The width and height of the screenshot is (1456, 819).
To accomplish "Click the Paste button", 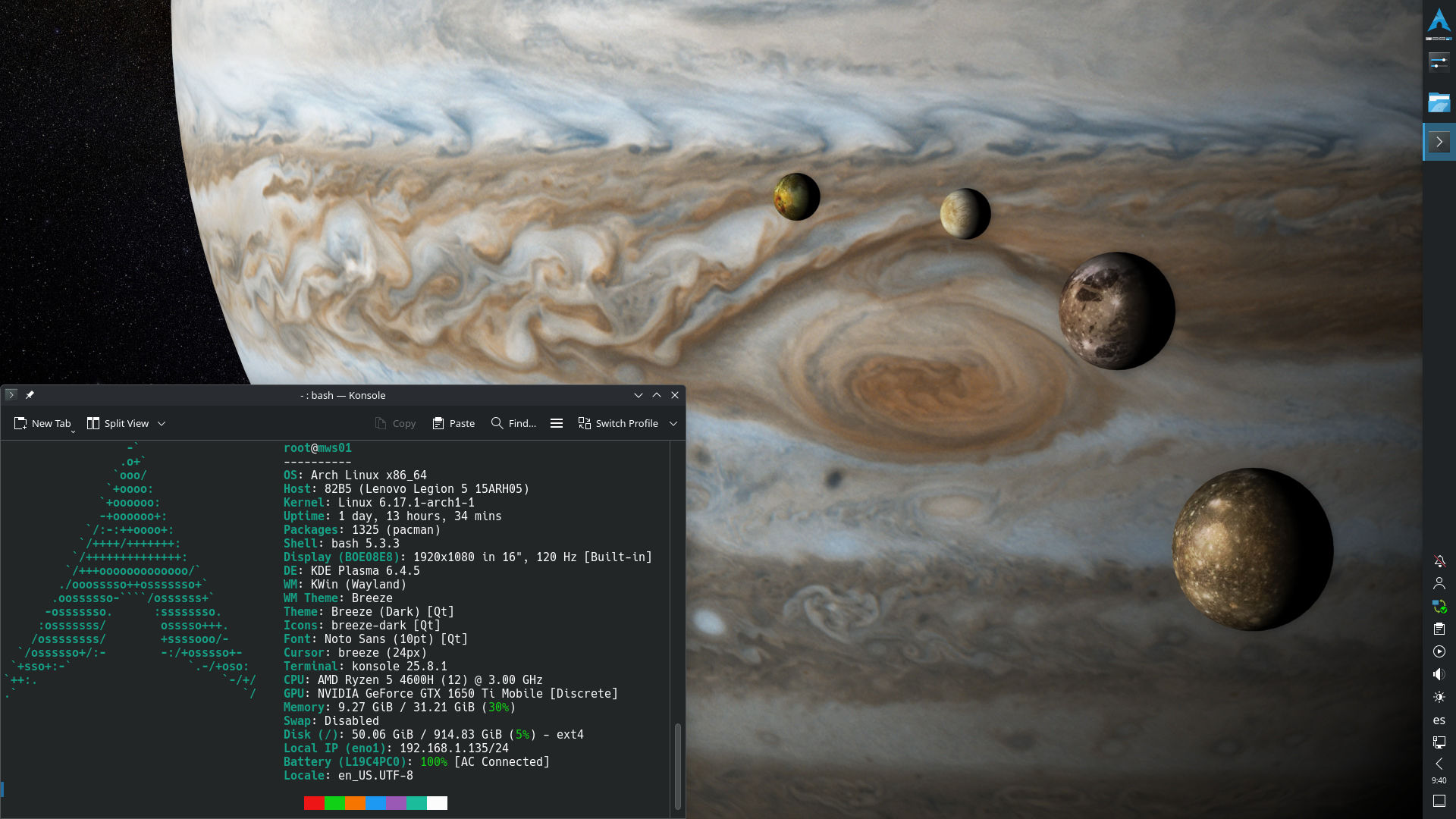I will (x=453, y=424).
